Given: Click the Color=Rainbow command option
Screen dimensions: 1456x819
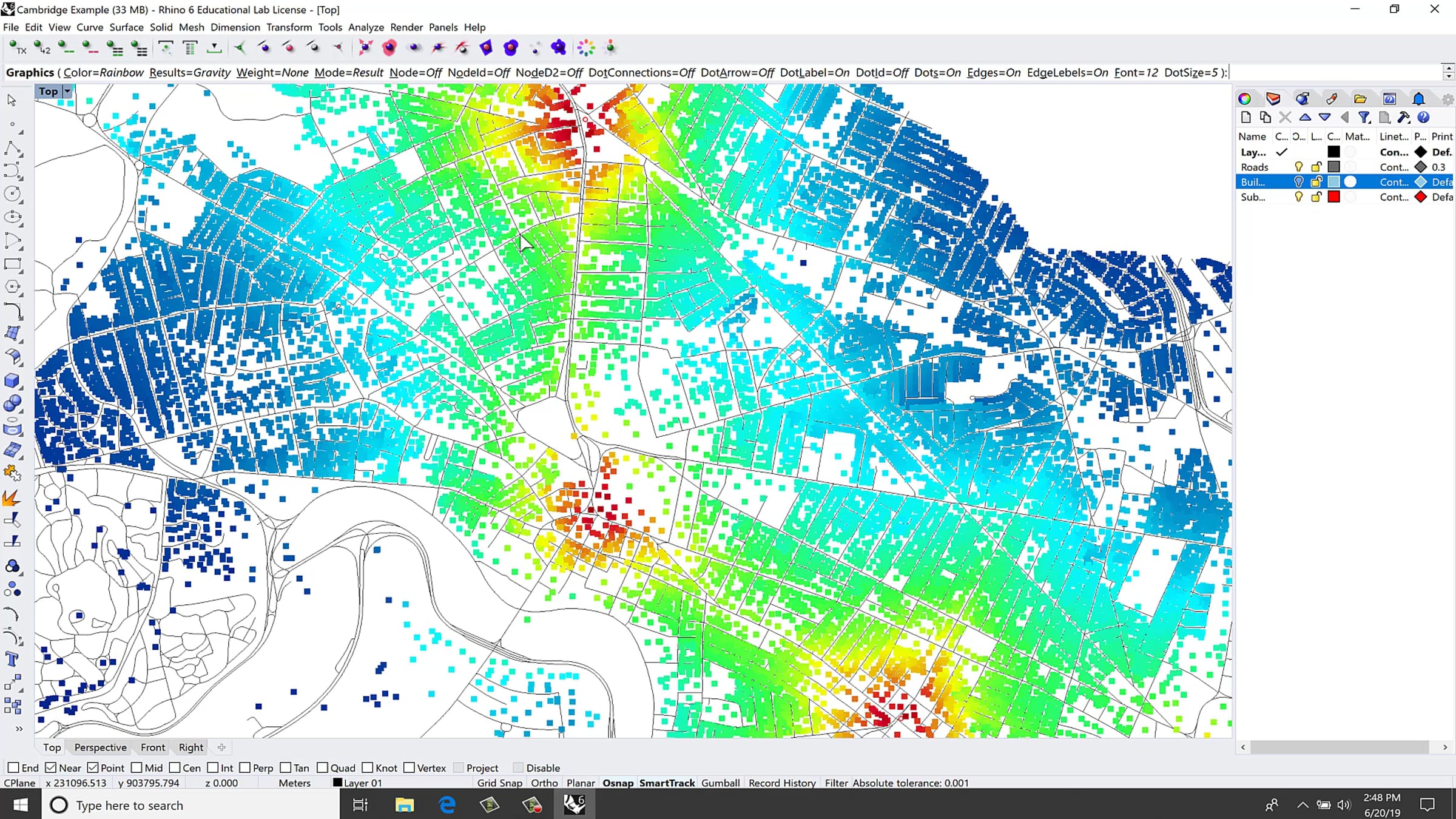Looking at the screenshot, I should pyautogui.click(x=104, y=73).
